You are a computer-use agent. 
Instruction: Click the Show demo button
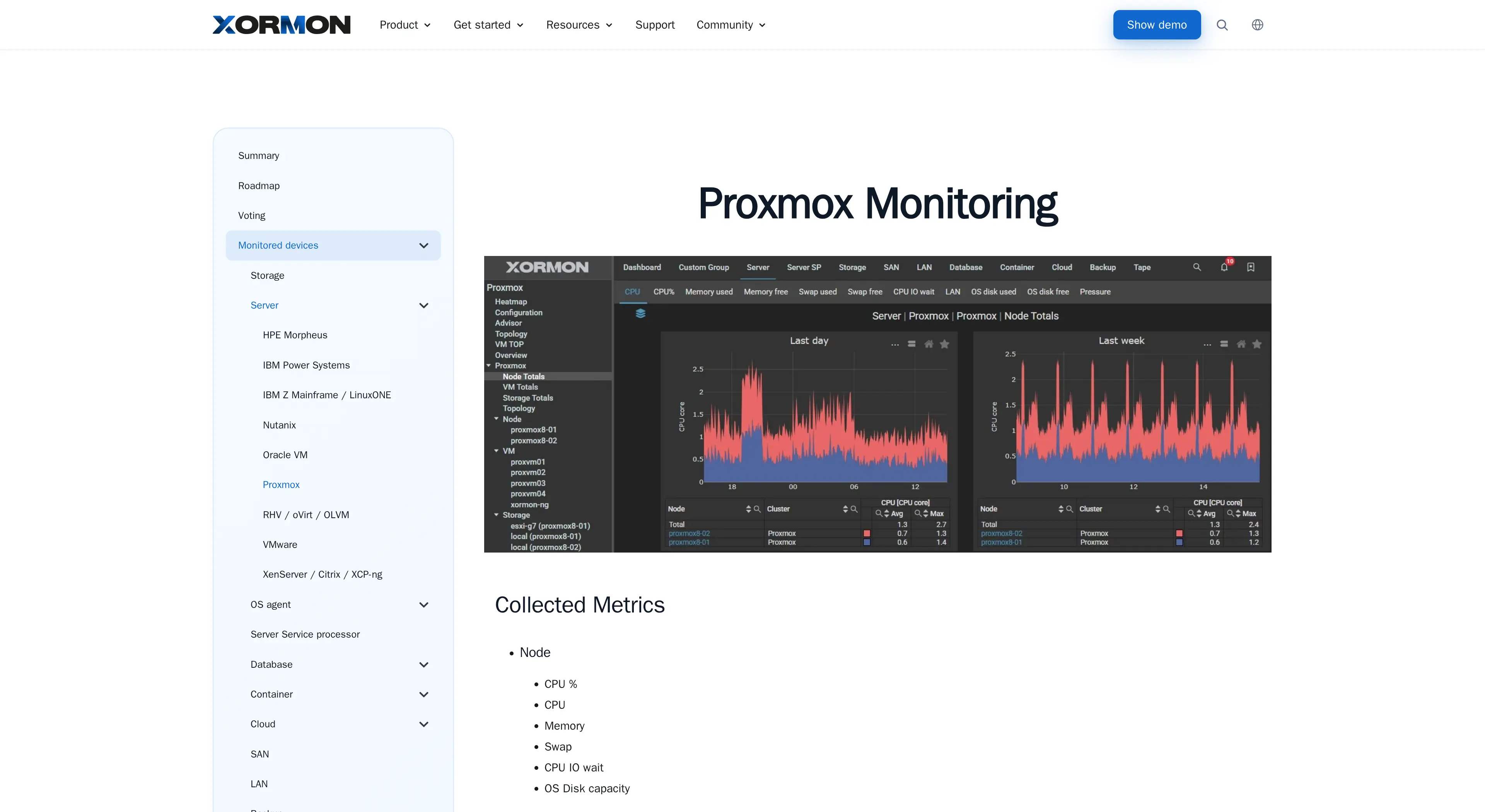[x=1156, y=25]
